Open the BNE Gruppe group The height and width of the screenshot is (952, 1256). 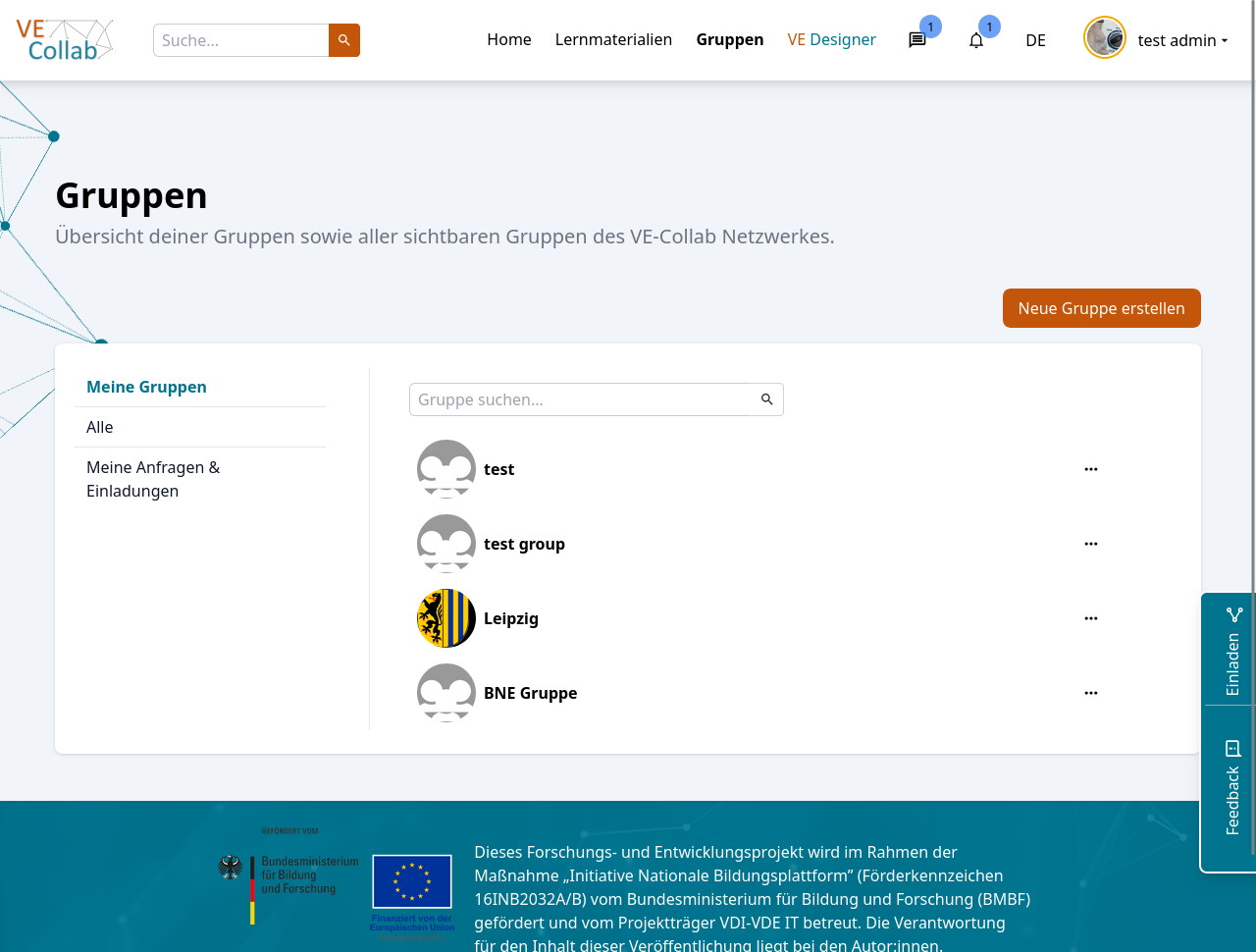530,693
